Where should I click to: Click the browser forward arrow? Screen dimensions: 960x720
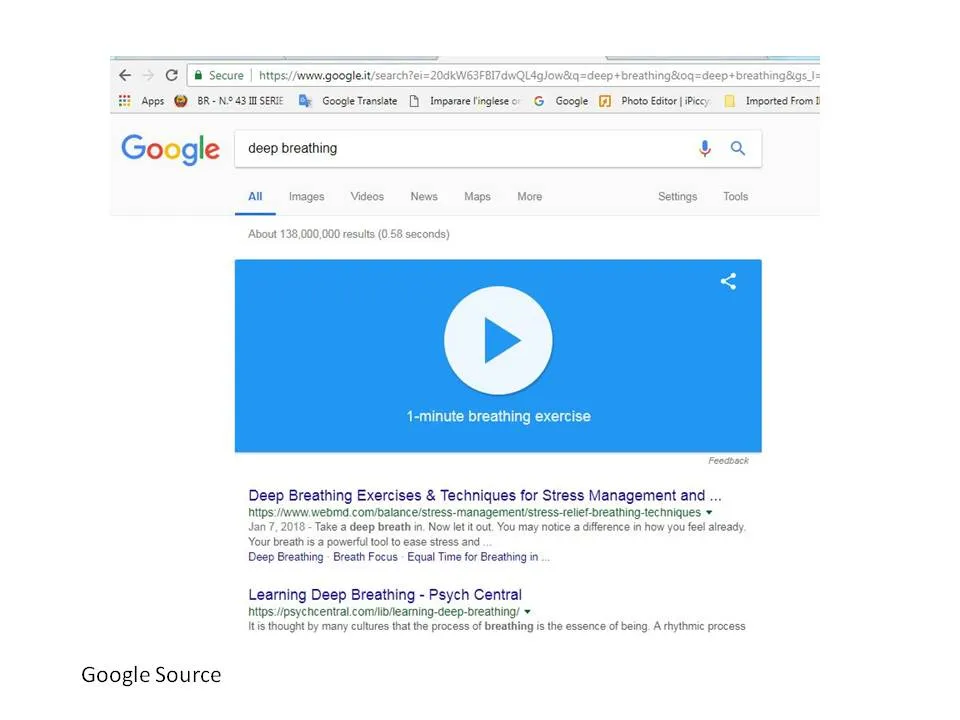coord(148,75)
